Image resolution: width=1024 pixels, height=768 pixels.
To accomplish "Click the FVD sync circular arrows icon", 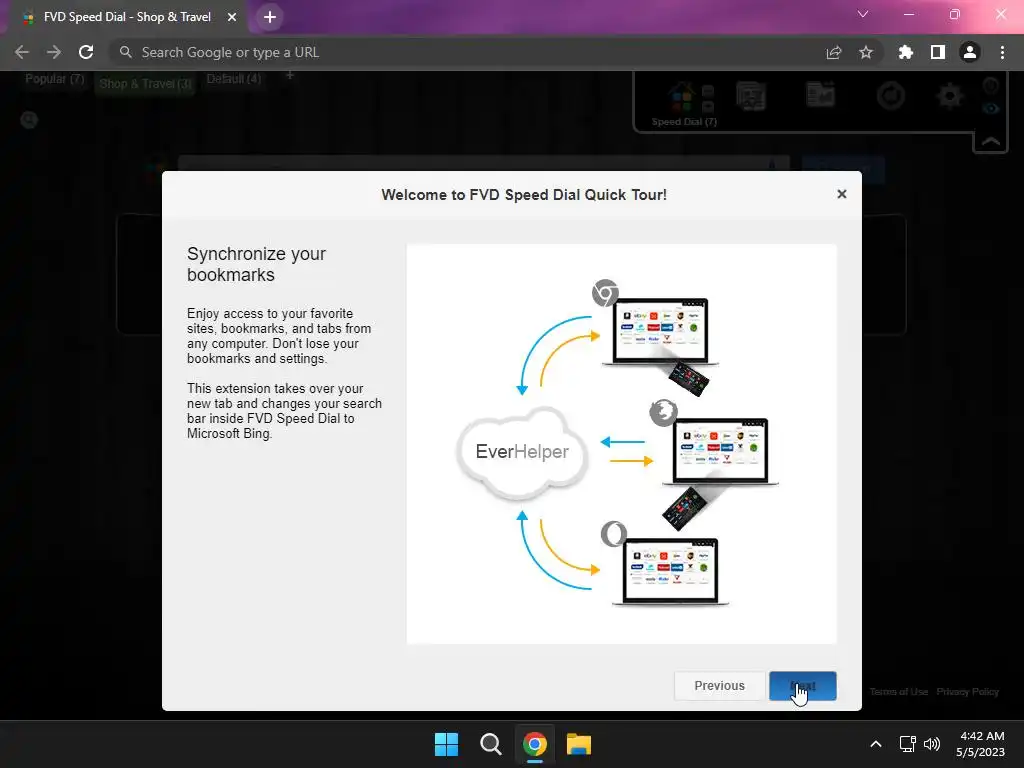I will [x=891, y=96].
